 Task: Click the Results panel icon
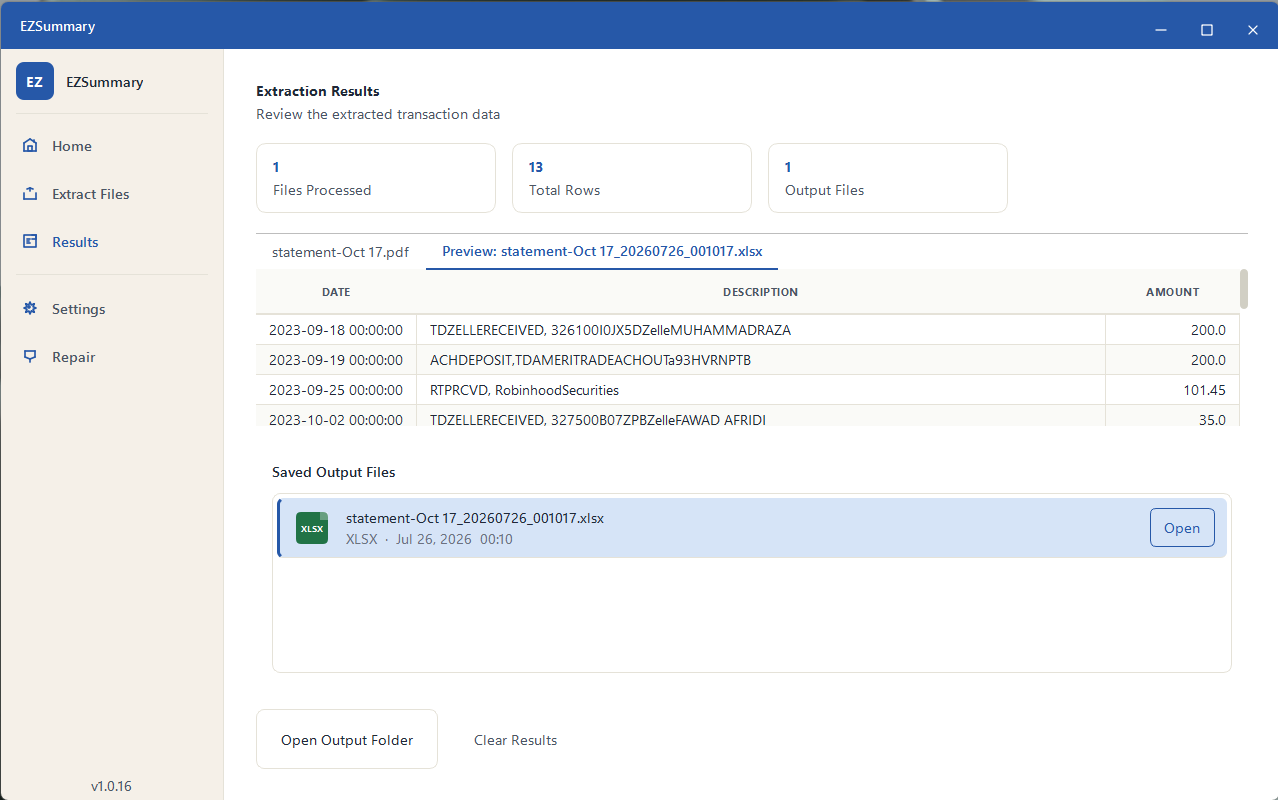pos(30,242)
